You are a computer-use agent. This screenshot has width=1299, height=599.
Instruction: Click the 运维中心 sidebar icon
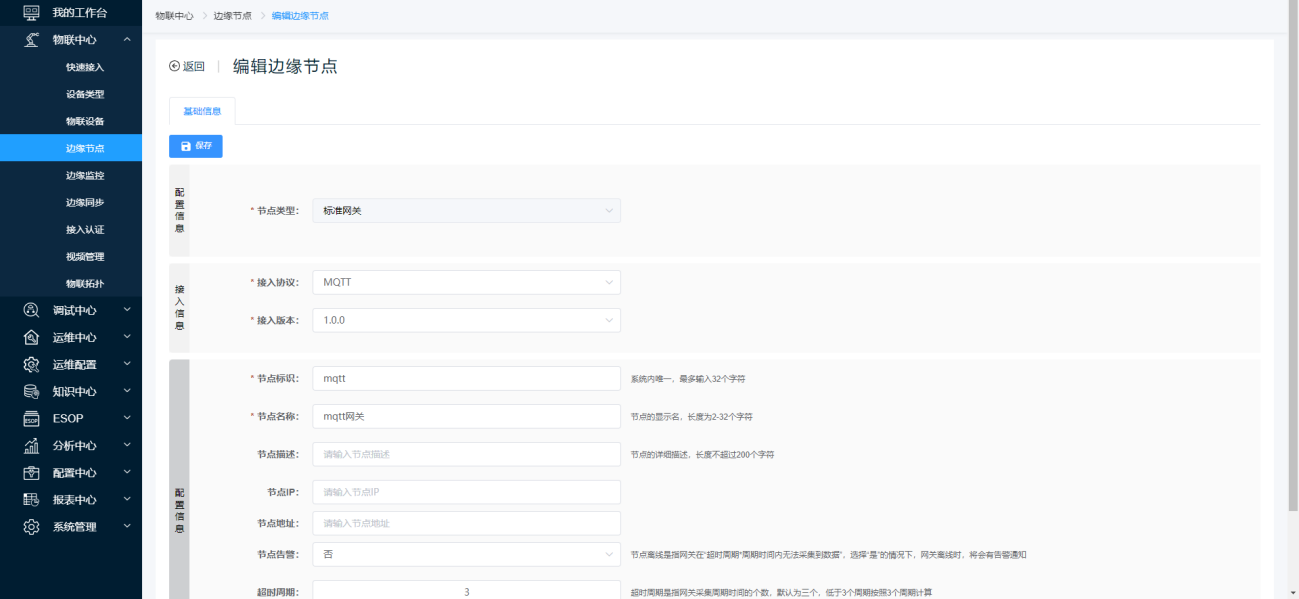pos(31,337)
